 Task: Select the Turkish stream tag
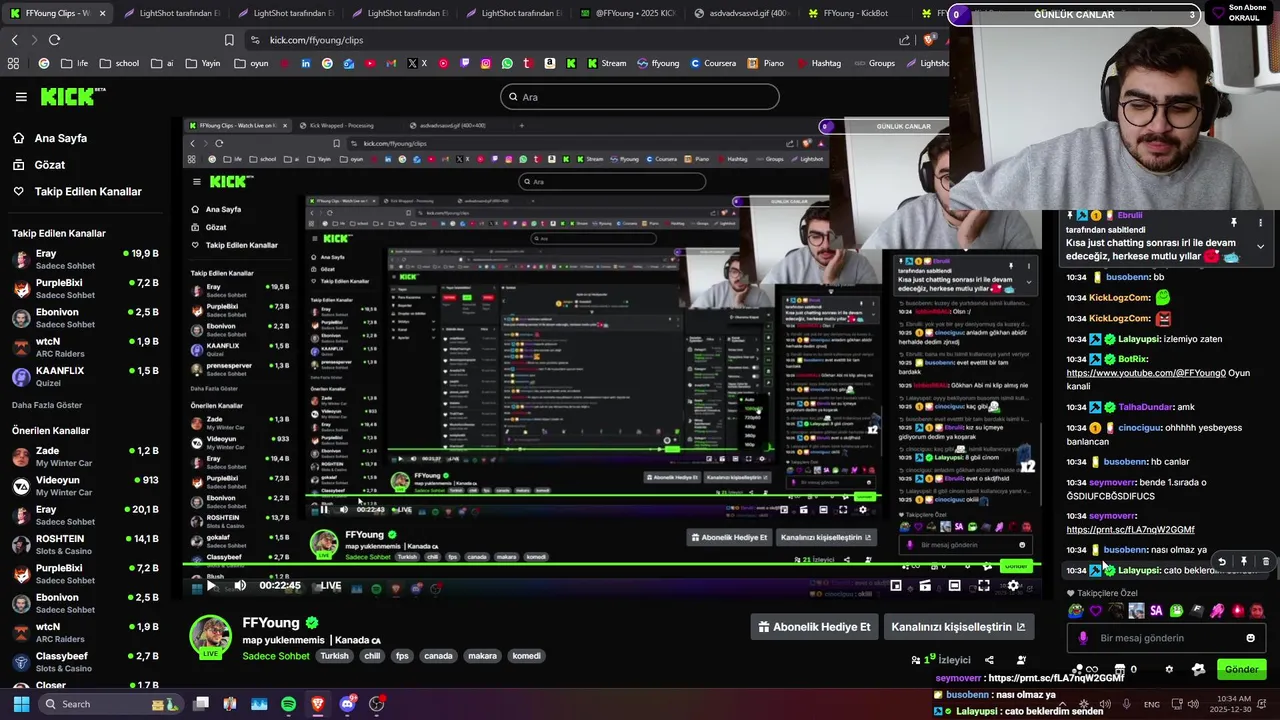coord(335,656)
